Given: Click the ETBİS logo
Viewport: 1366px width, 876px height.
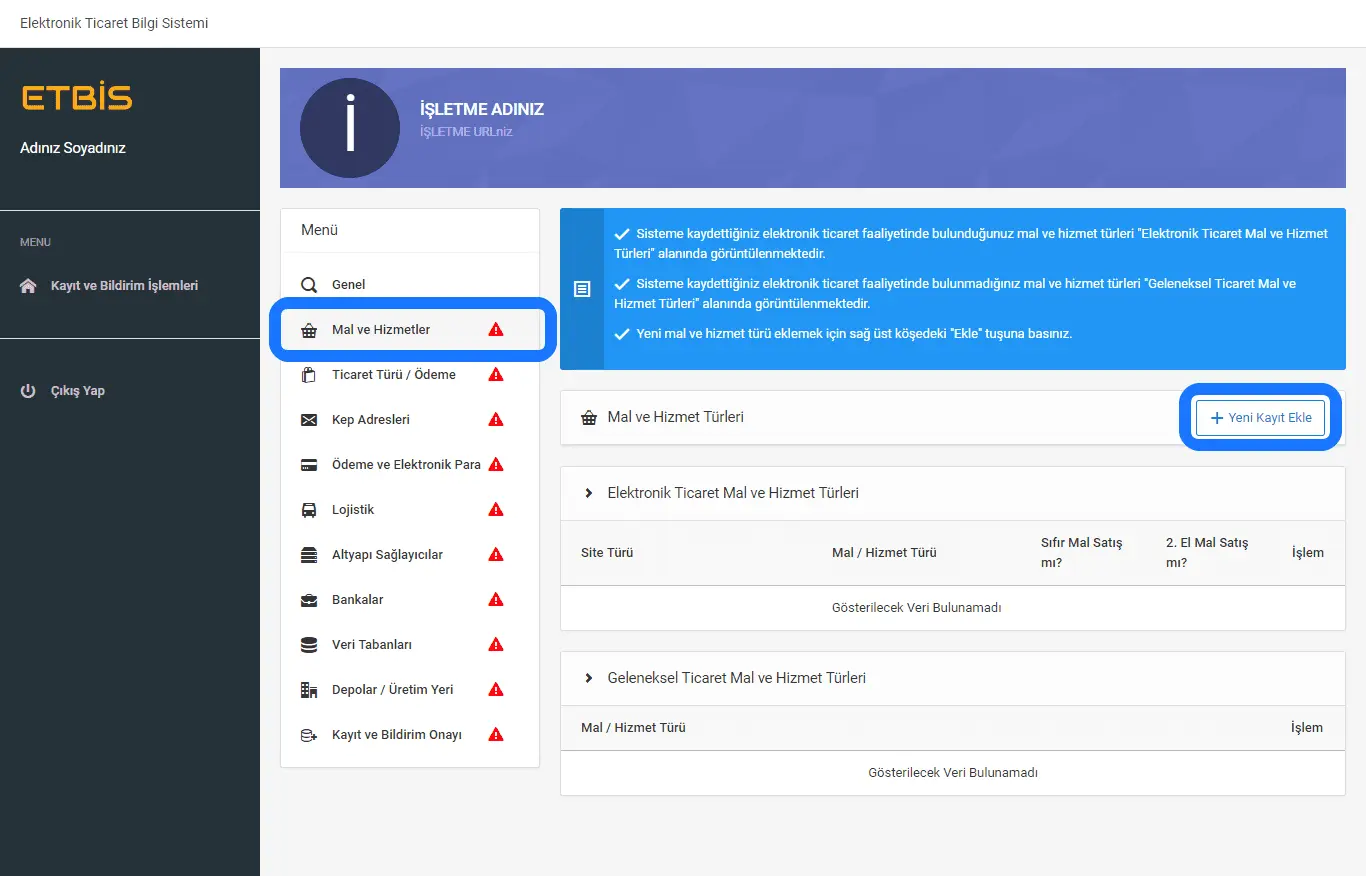Looking at the screenshot, I should 77,98.
